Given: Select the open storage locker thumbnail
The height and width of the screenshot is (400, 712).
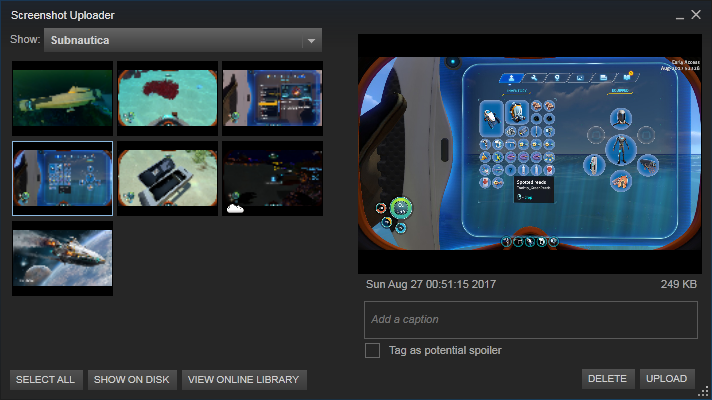Looking at the screenshot, I should pos(168,178).
